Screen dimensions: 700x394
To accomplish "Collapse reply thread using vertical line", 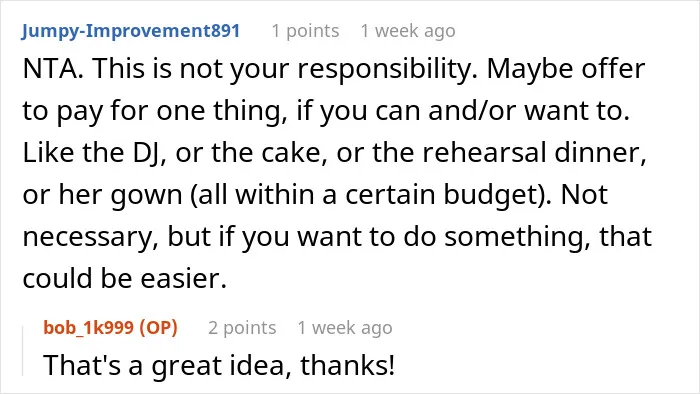I will 23,351.
